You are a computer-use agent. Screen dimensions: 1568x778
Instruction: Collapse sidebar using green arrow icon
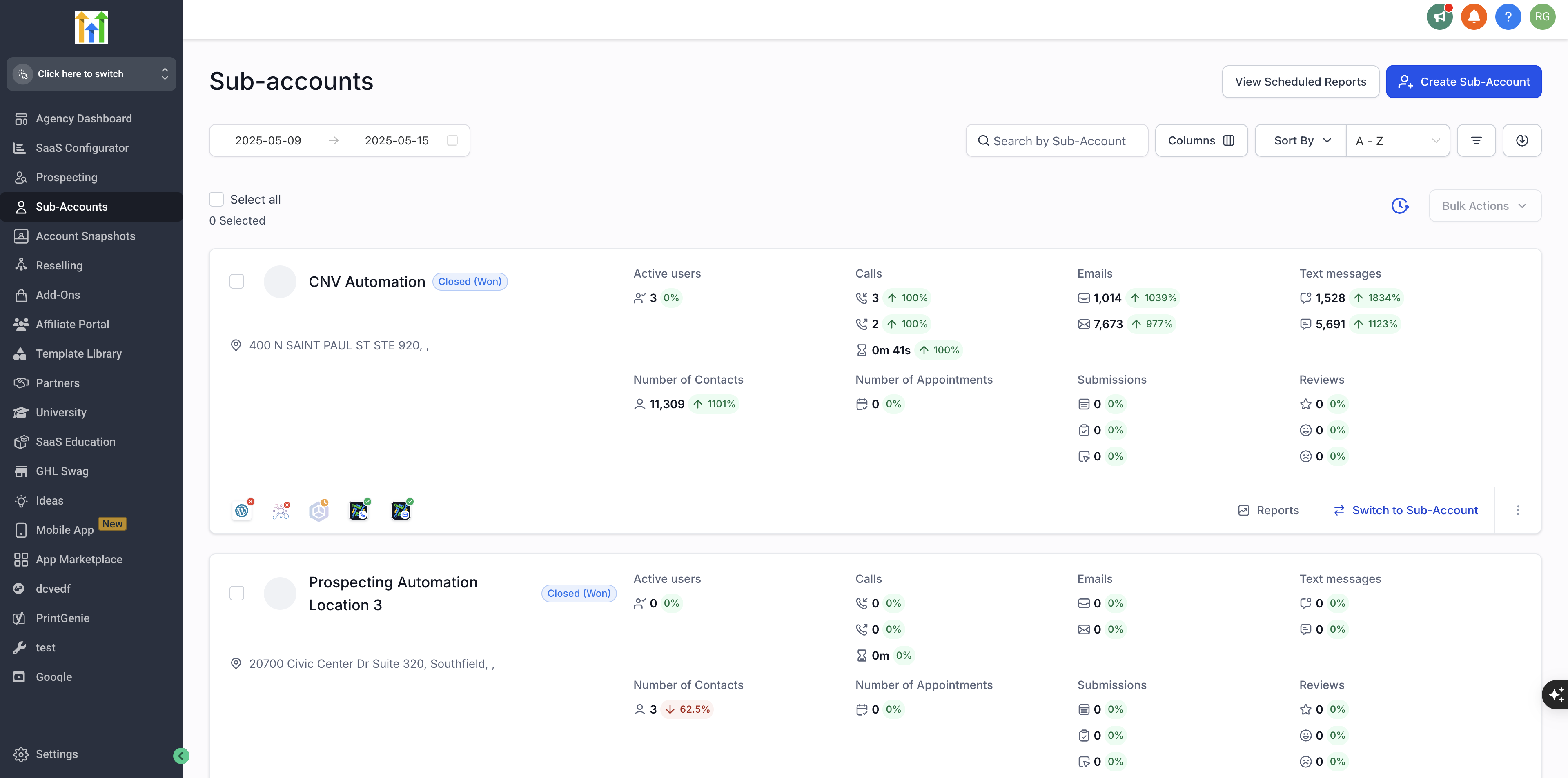[x=181, y=756]
